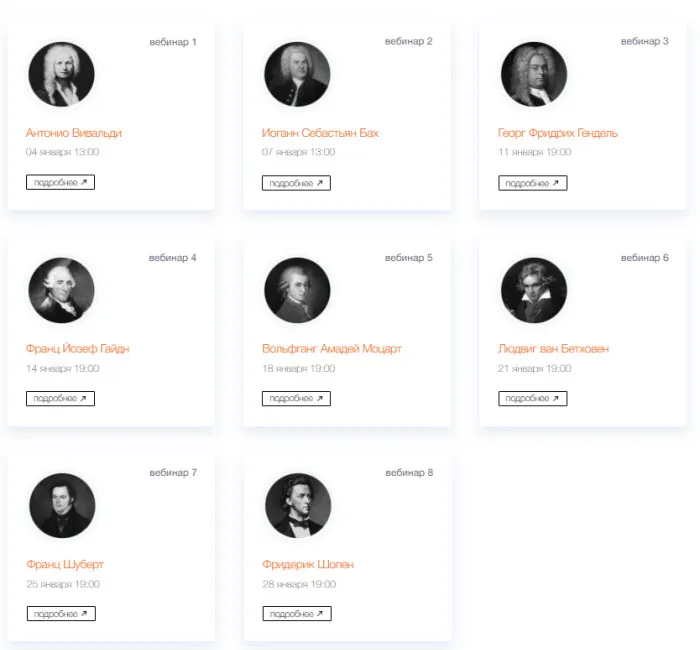This screenshot has width=700, height=650.
Task: Click Antonio Vivaldi's portrait thumbnail
Action: point(61,75)
